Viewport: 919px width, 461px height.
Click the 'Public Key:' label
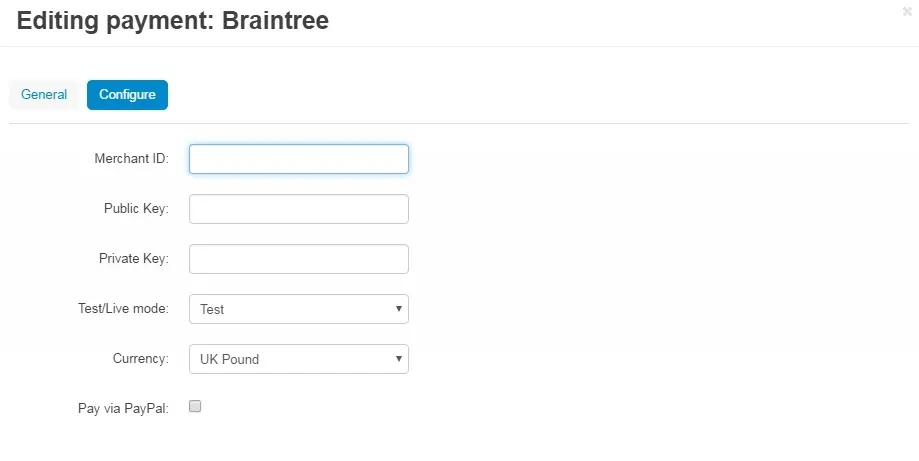point(136,209)
